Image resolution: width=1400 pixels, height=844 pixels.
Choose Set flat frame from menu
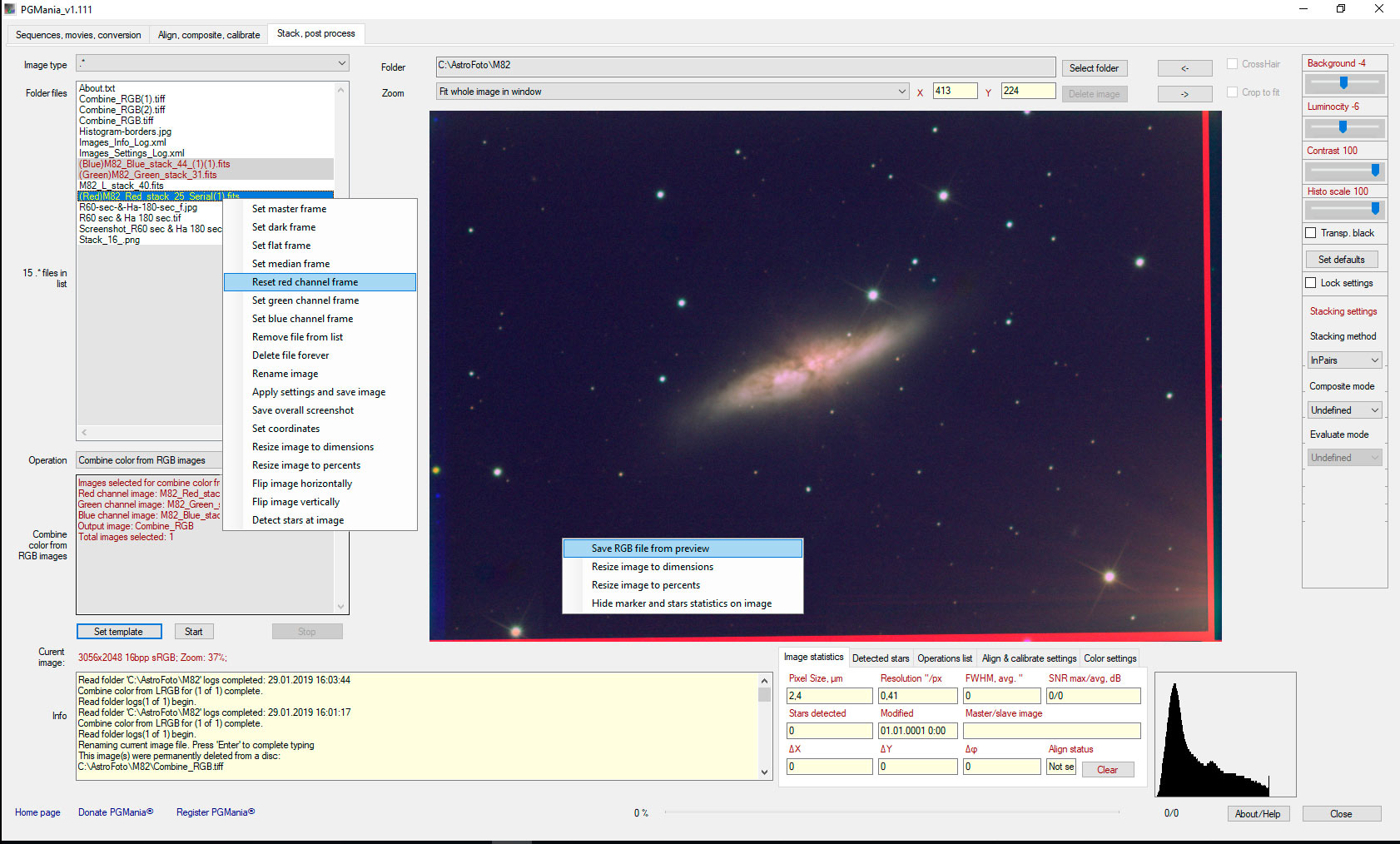[x=320, y=246]
